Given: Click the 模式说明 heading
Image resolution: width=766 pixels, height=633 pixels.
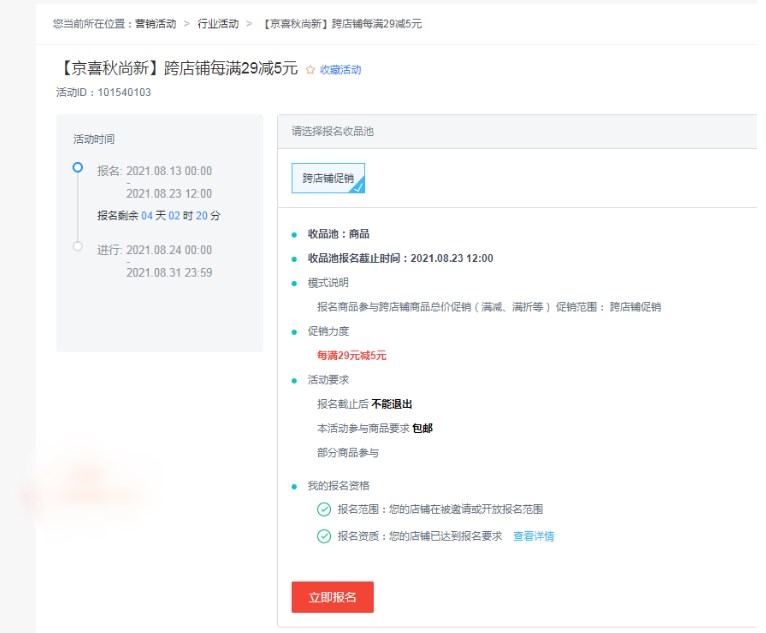Looking at the screenshot, I should click(328, 283).
